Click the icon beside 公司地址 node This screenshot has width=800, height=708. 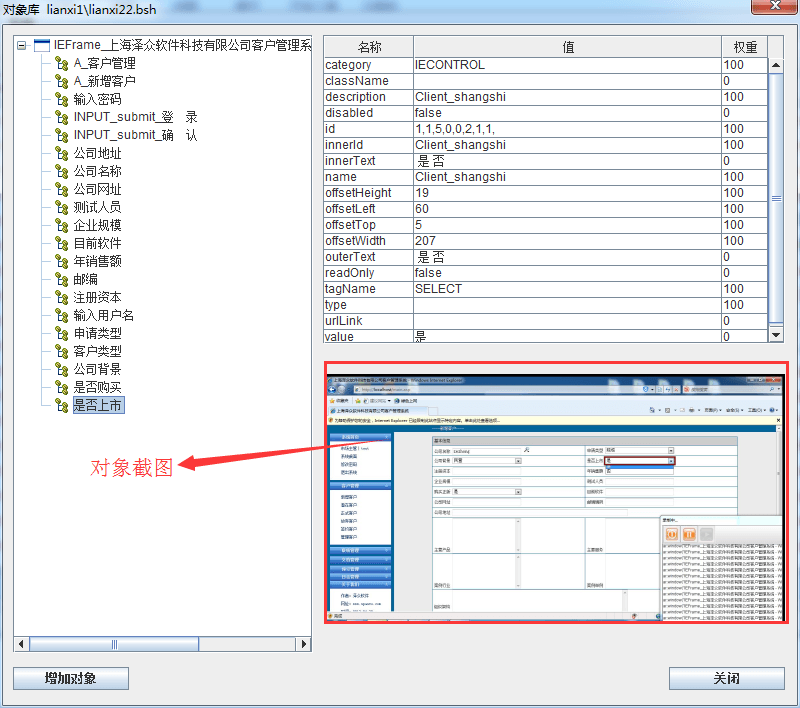(x=62, y=154)
